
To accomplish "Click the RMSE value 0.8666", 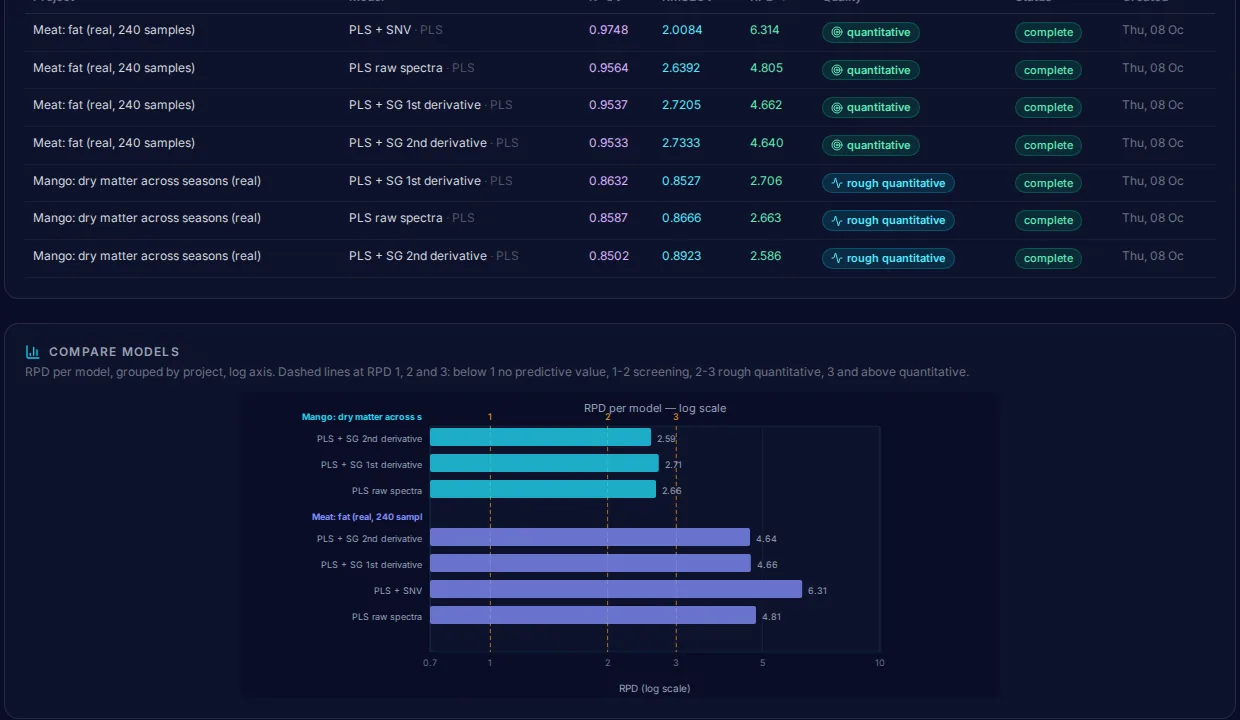I will tap(681, 218).
